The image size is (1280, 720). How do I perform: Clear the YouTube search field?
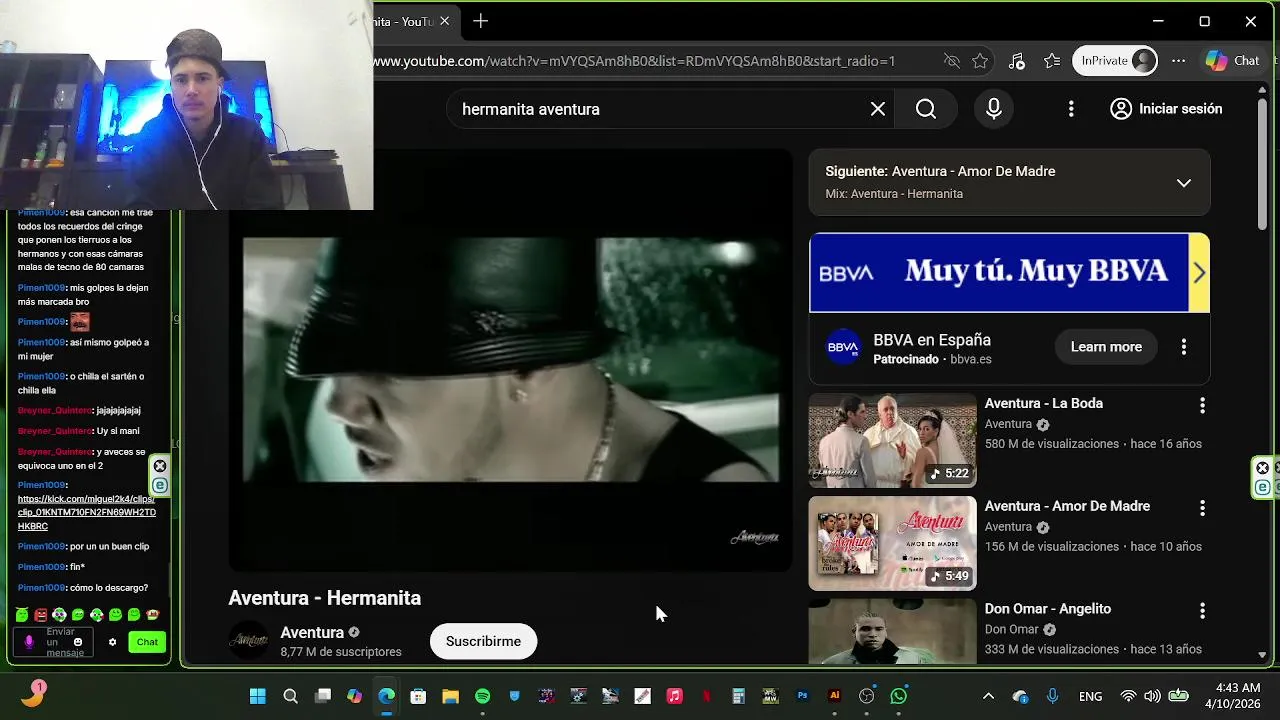coord(877,109)
